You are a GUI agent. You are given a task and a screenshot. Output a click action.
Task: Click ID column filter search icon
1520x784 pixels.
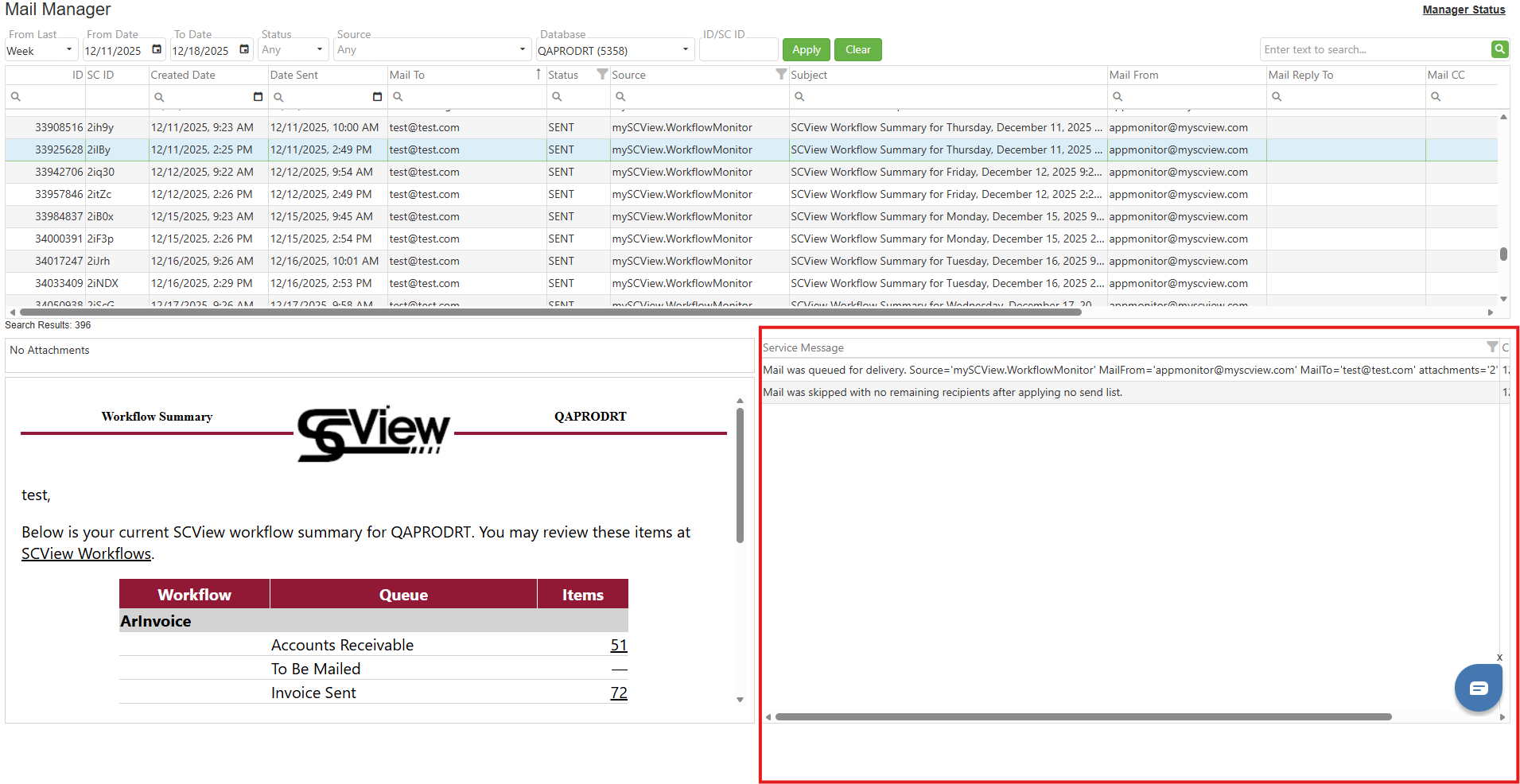pos(16,96)
